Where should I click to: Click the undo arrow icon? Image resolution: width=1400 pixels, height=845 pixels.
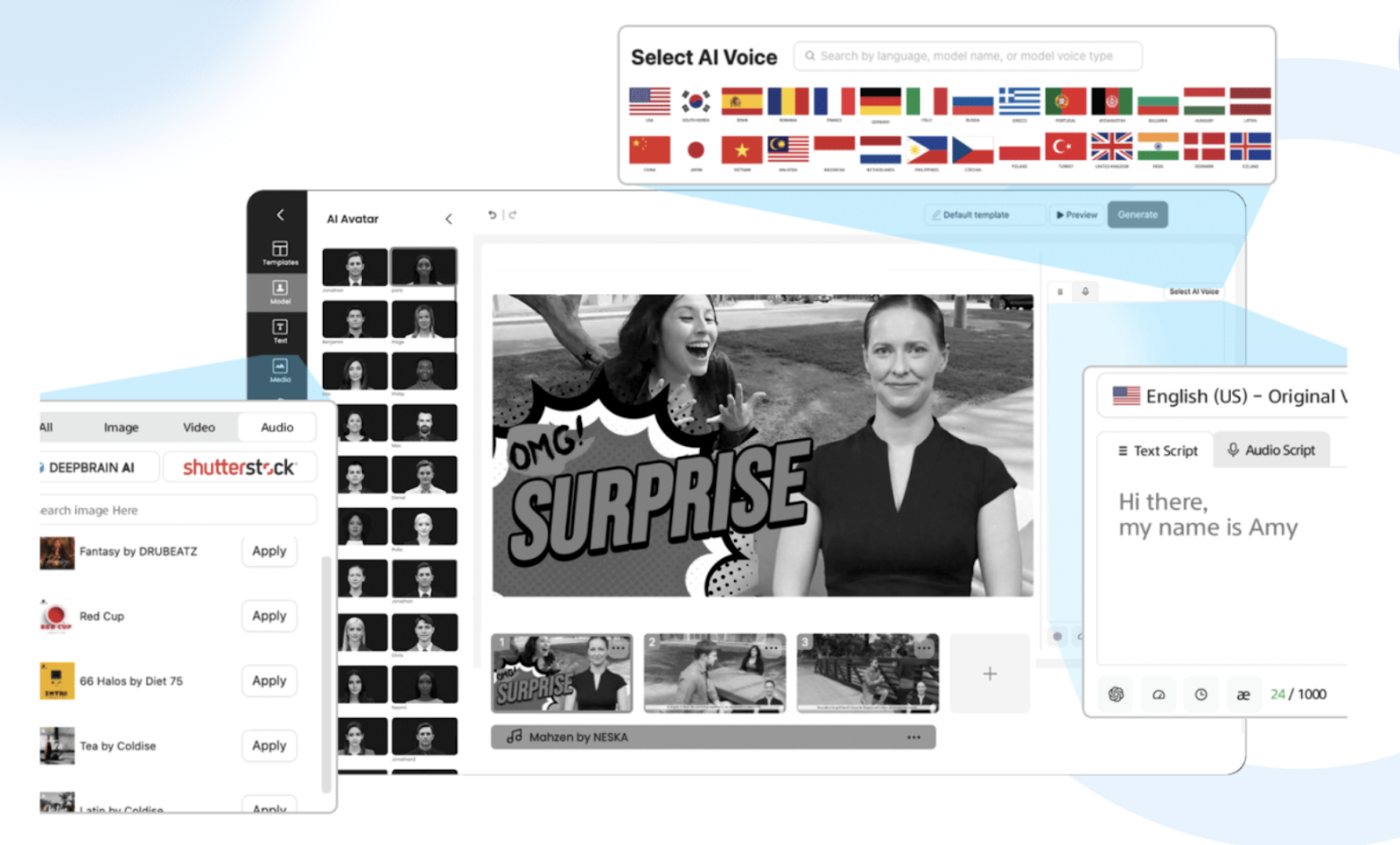(x=492, y=214)
